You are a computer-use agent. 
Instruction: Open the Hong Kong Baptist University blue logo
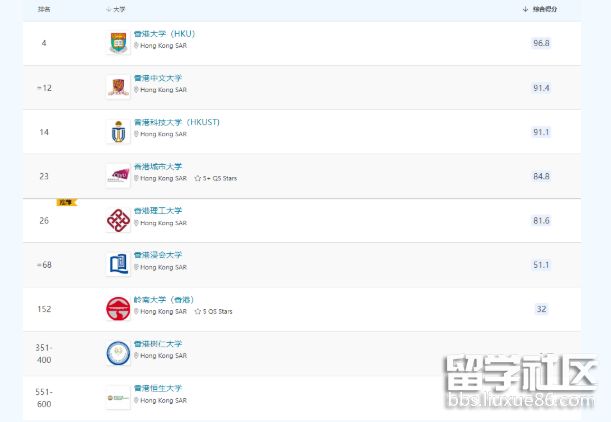tap(118, 265)
